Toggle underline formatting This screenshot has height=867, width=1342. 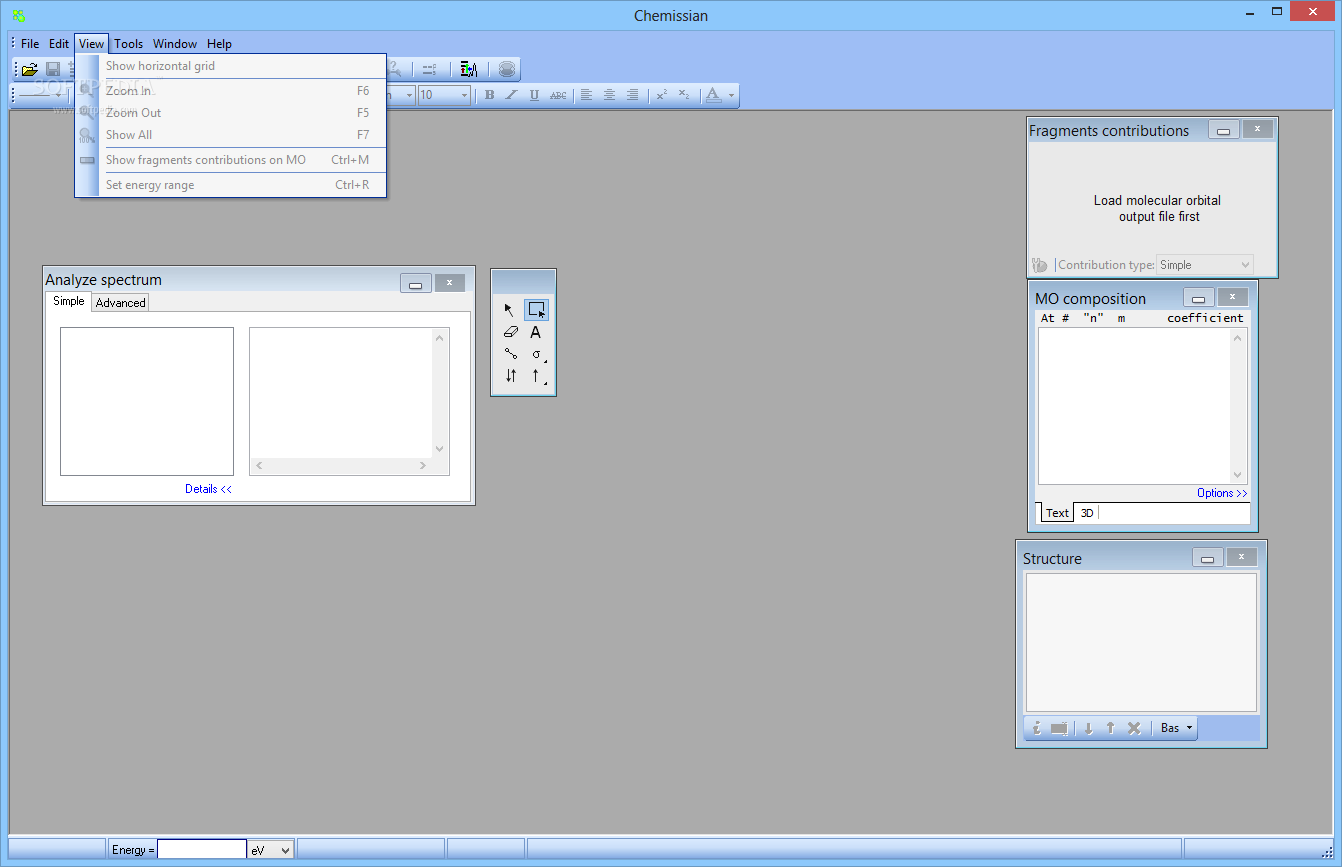tap(534, 95)
